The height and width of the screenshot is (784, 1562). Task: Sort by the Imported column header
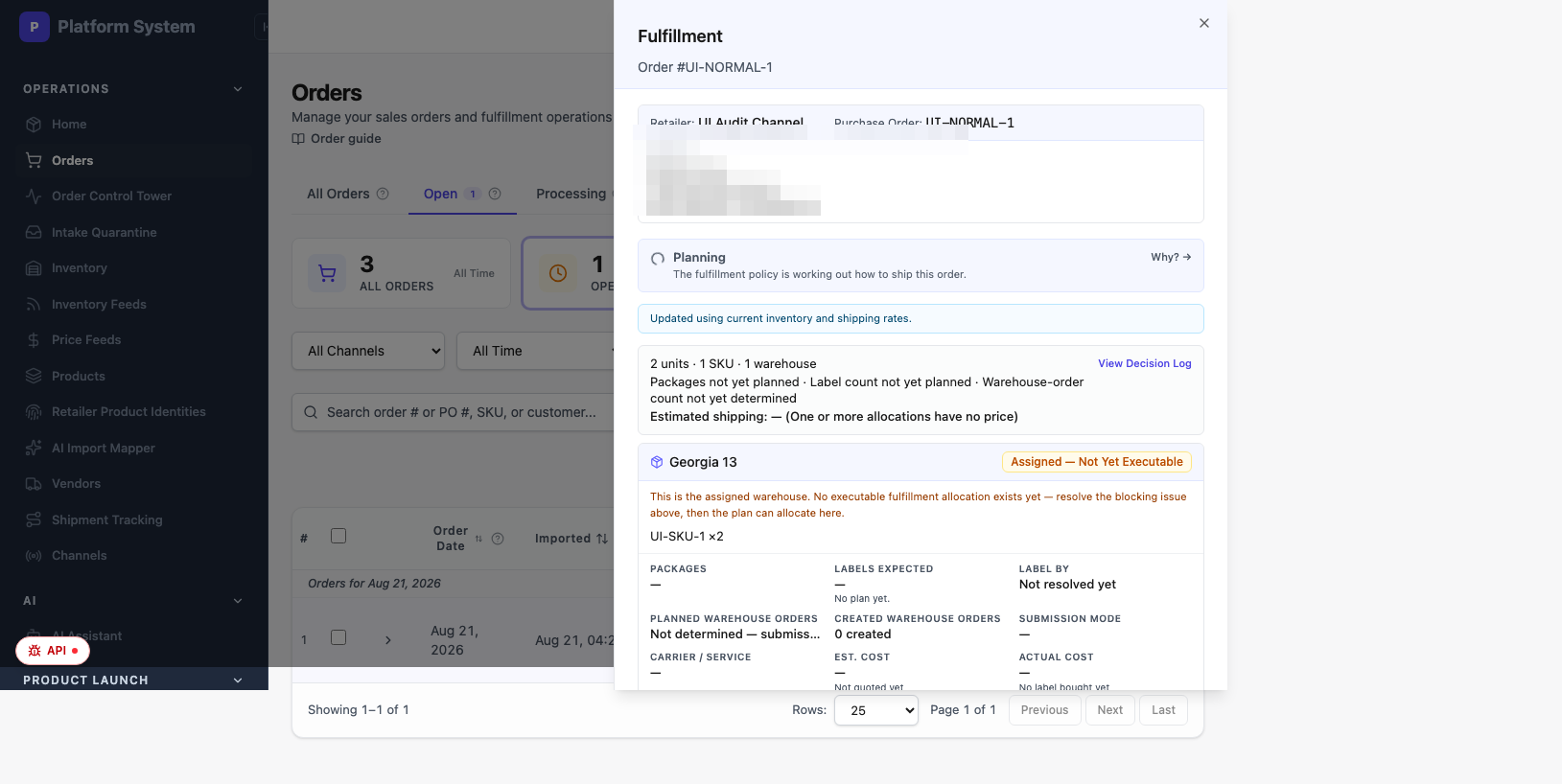[x=571, y=539]
